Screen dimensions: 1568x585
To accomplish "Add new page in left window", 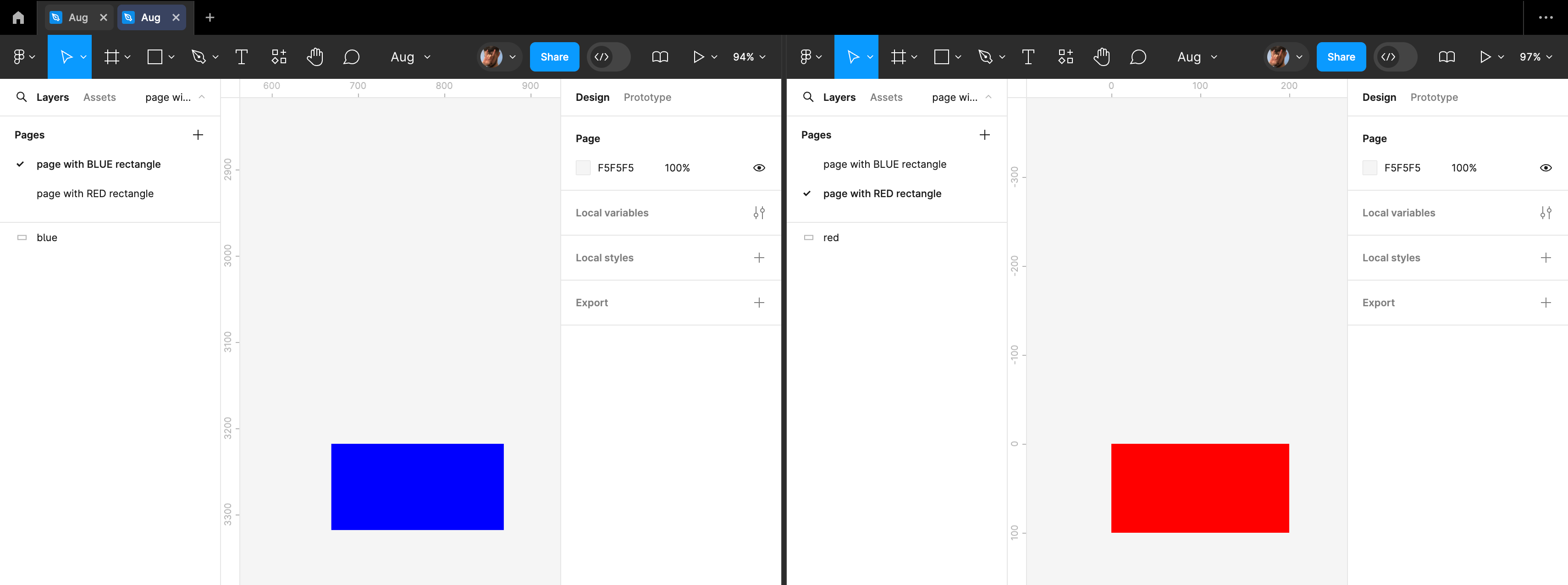I will [x=198, y=134].
